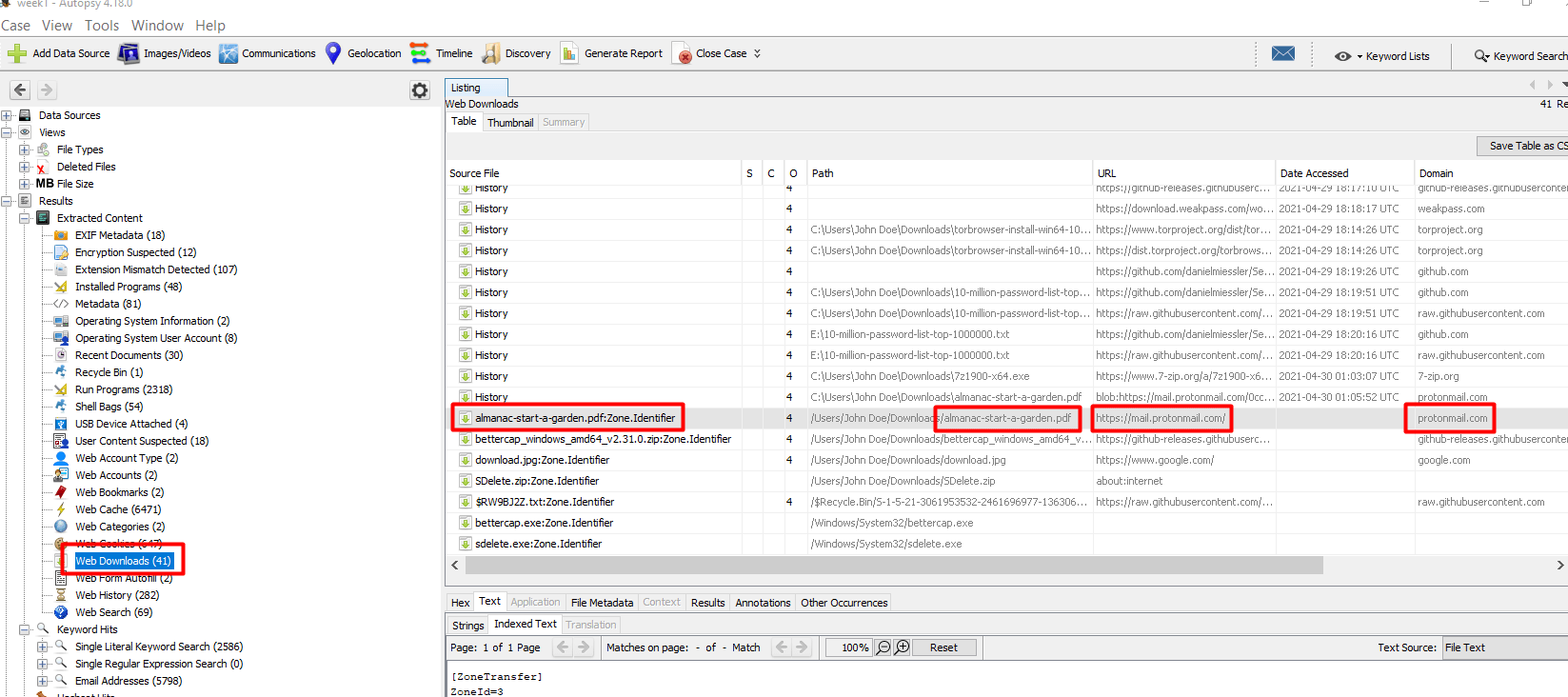Click the envelope email icon in toolbar
The height and width of the screenshot is (697, 1568).
[1283, 54]
